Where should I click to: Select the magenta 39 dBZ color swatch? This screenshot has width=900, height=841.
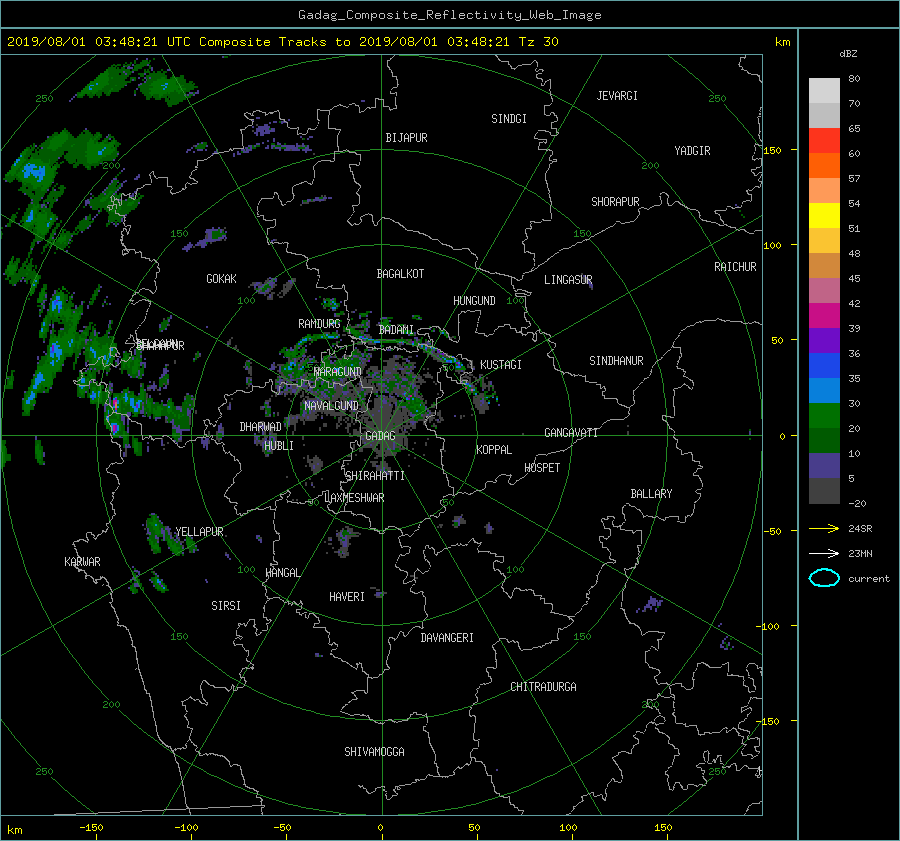coord(824,315)
